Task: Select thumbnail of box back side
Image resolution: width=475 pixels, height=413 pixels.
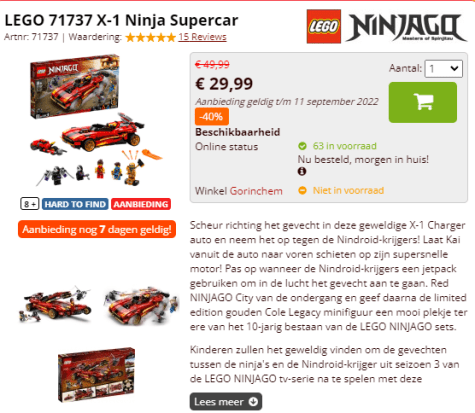Action: (96, 374)
